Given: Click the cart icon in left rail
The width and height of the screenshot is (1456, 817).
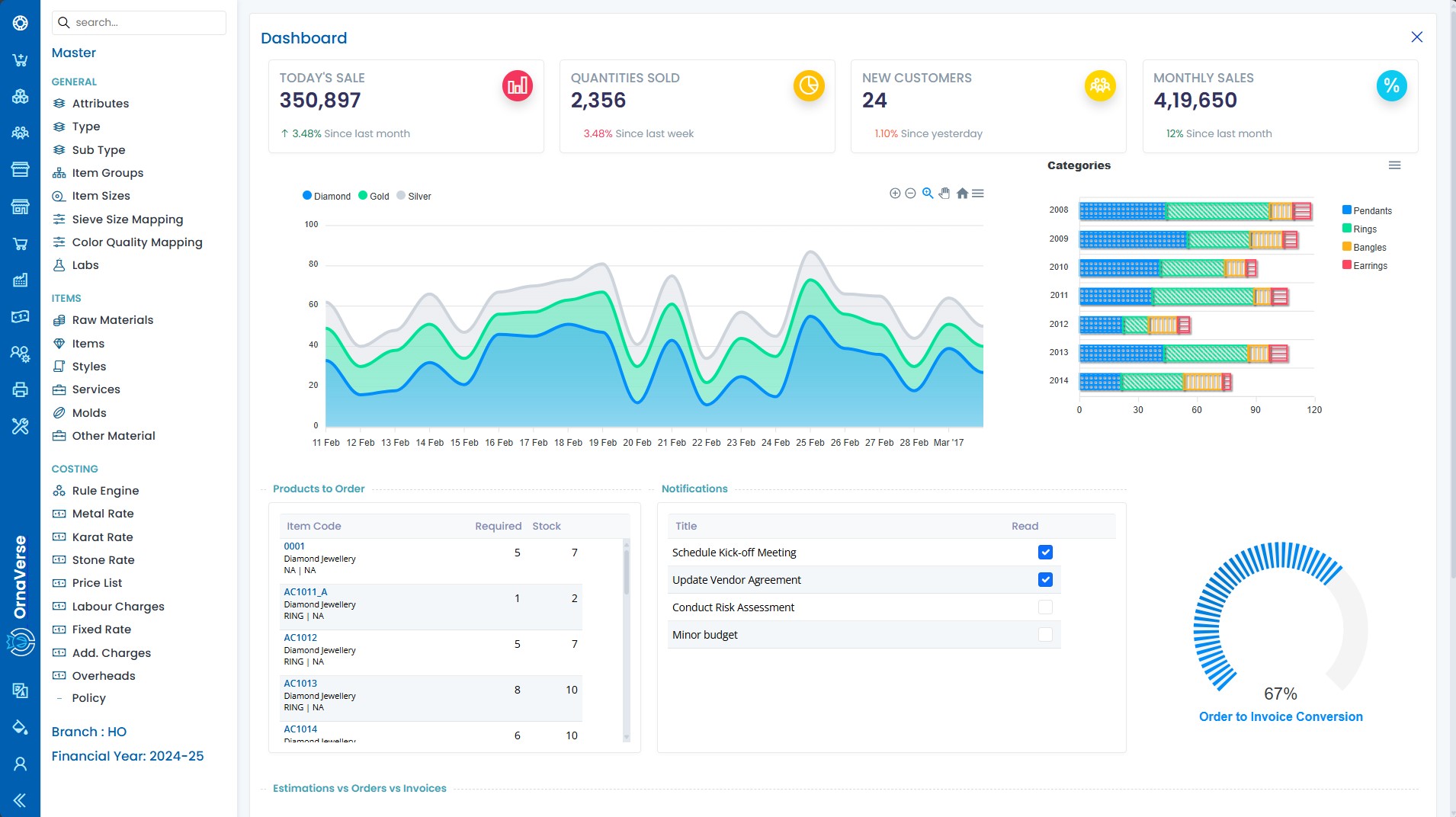Looking at the screenshot, I should [x=20, y=60].
